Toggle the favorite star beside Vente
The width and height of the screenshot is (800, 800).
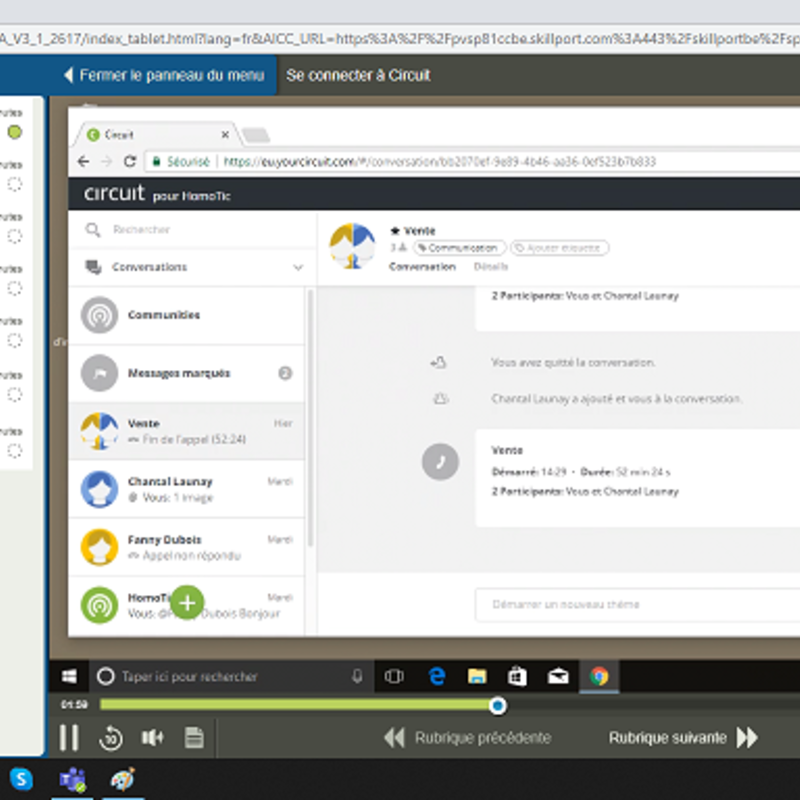click(395, 231)
